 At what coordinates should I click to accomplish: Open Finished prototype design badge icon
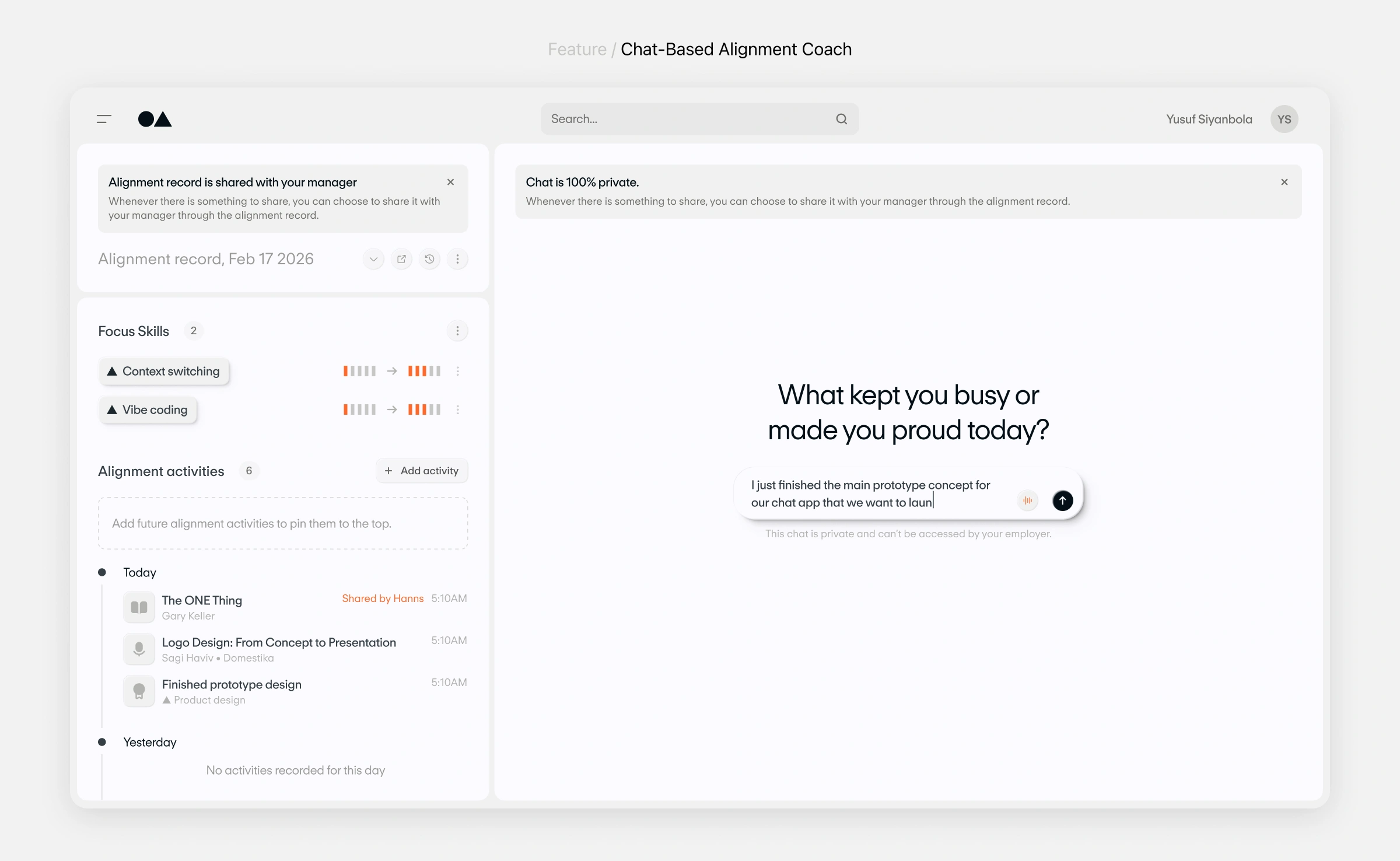(139, 691)
